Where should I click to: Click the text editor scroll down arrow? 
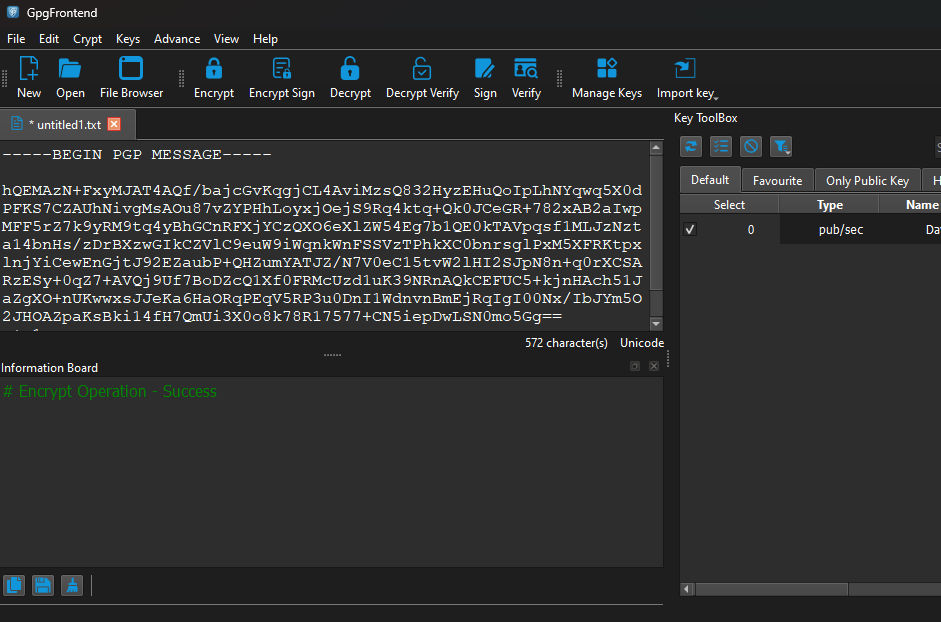[x=656, y=324]
